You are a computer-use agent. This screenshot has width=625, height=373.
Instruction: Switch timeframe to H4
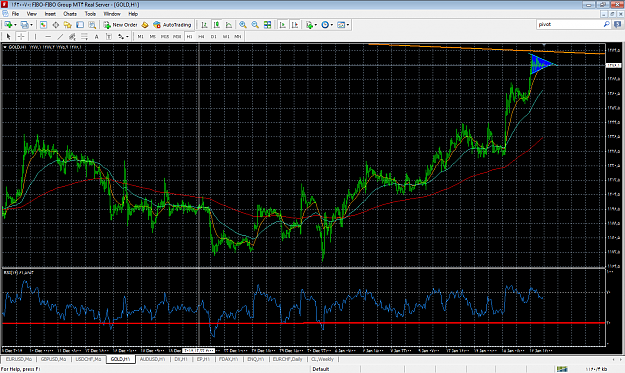point(201,37)
